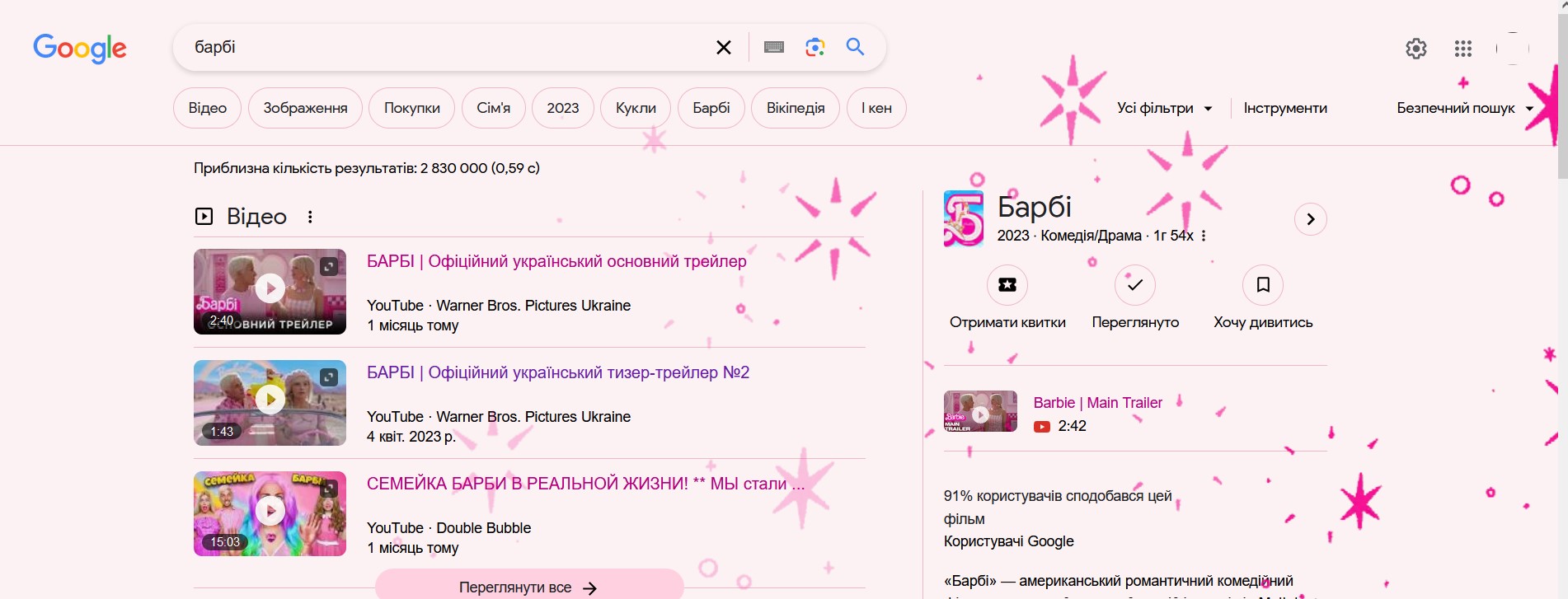The image size is (1568, 599).
Task: Open the Barbie | Main Trailer link
Action: [x=1097, y=403]
